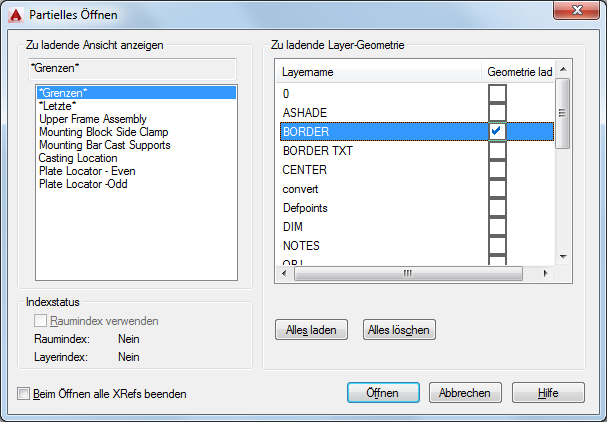Click the horizontal scroll left arrow

click(285, 273)
